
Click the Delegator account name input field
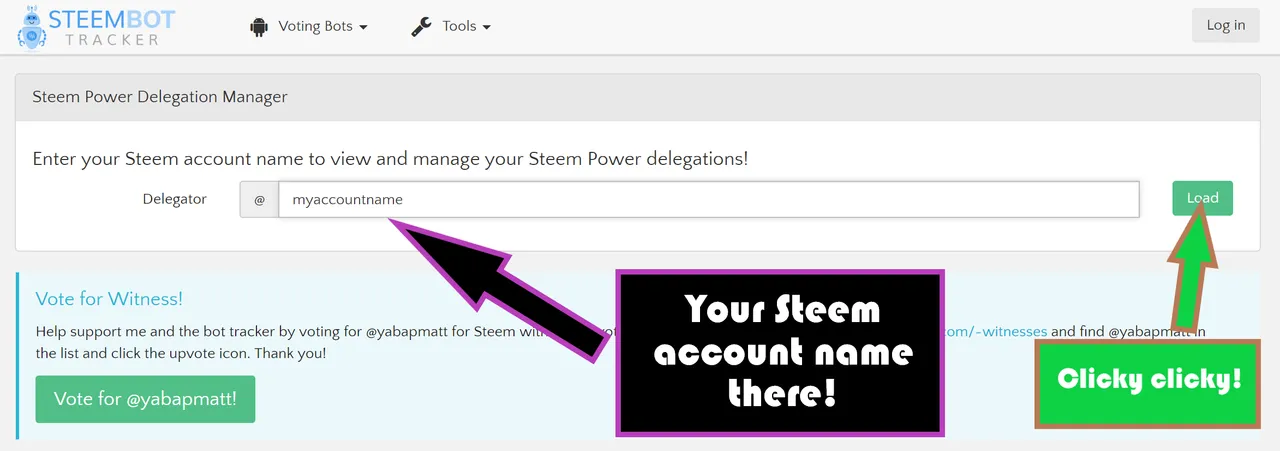click(x=709, y=199)
